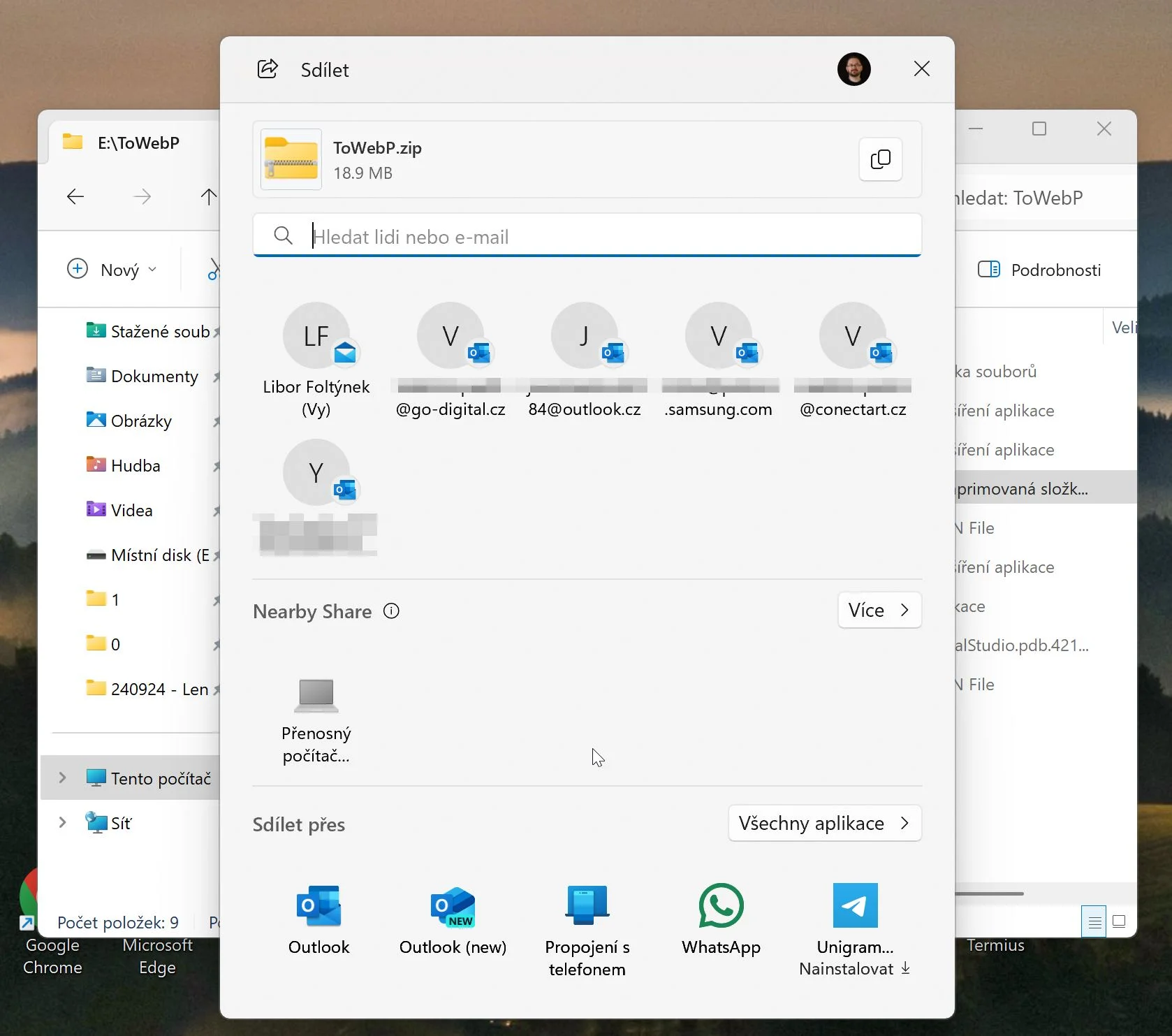Focus the search people or e-mail field
1172x1036 pixels.
click(587, 236)
